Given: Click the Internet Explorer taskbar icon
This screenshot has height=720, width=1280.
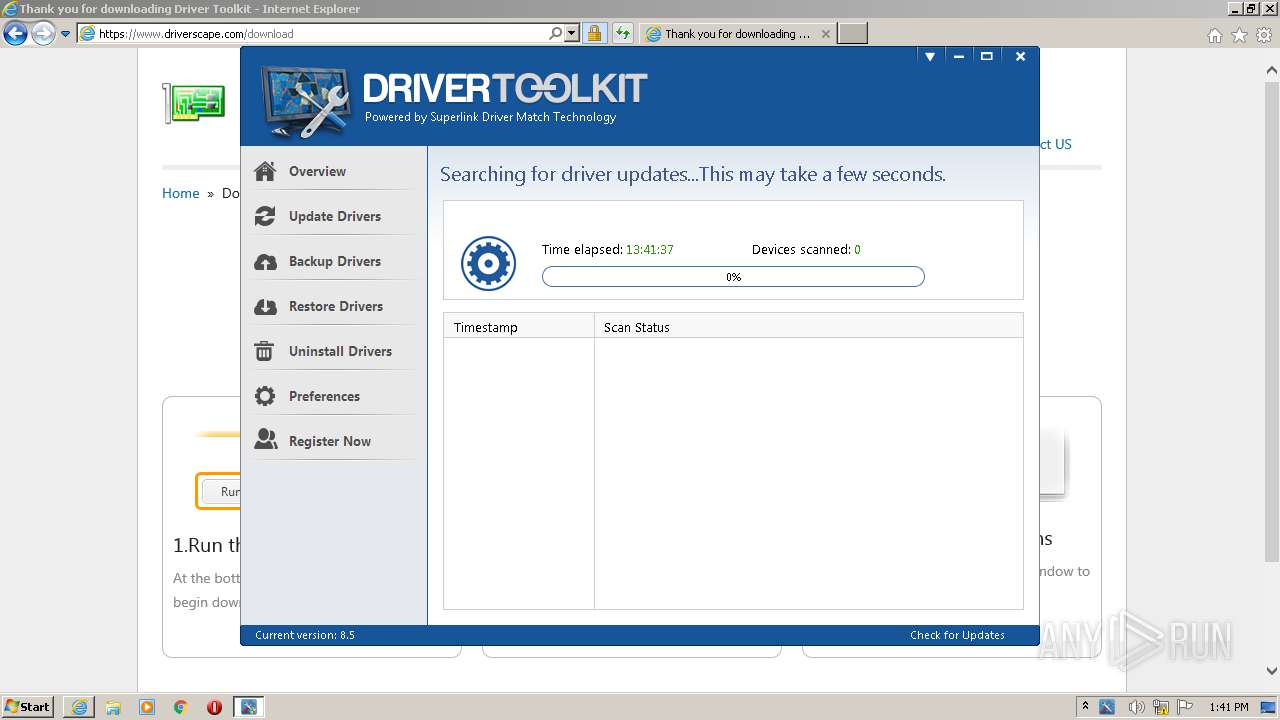Looking at the screenshot, I should point(79,707).
